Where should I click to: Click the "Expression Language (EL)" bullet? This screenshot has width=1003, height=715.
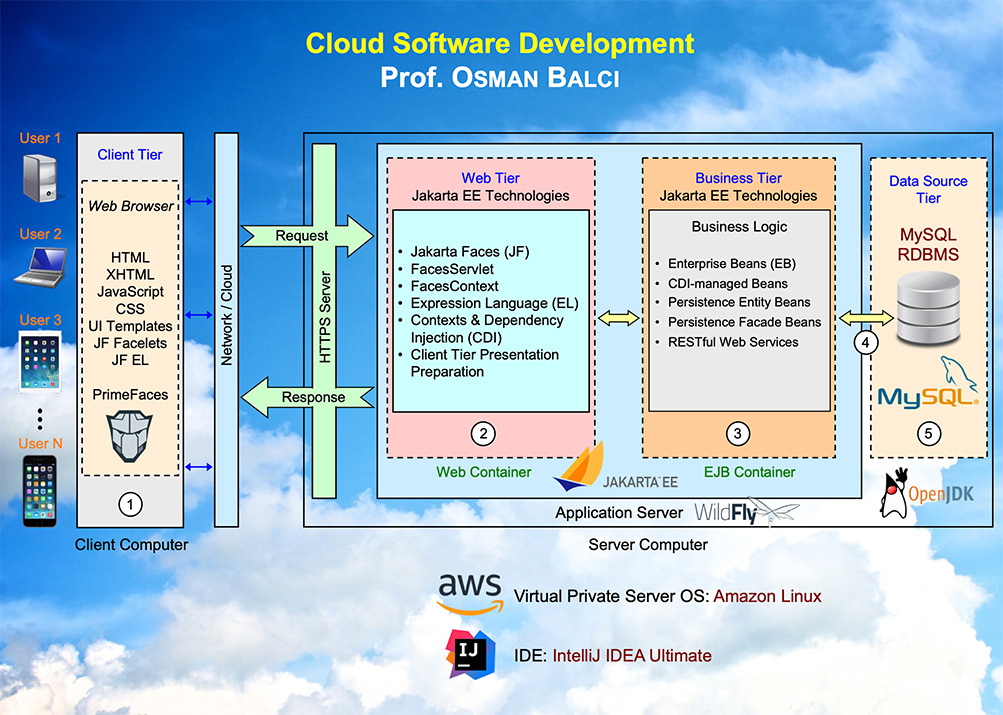494,303
